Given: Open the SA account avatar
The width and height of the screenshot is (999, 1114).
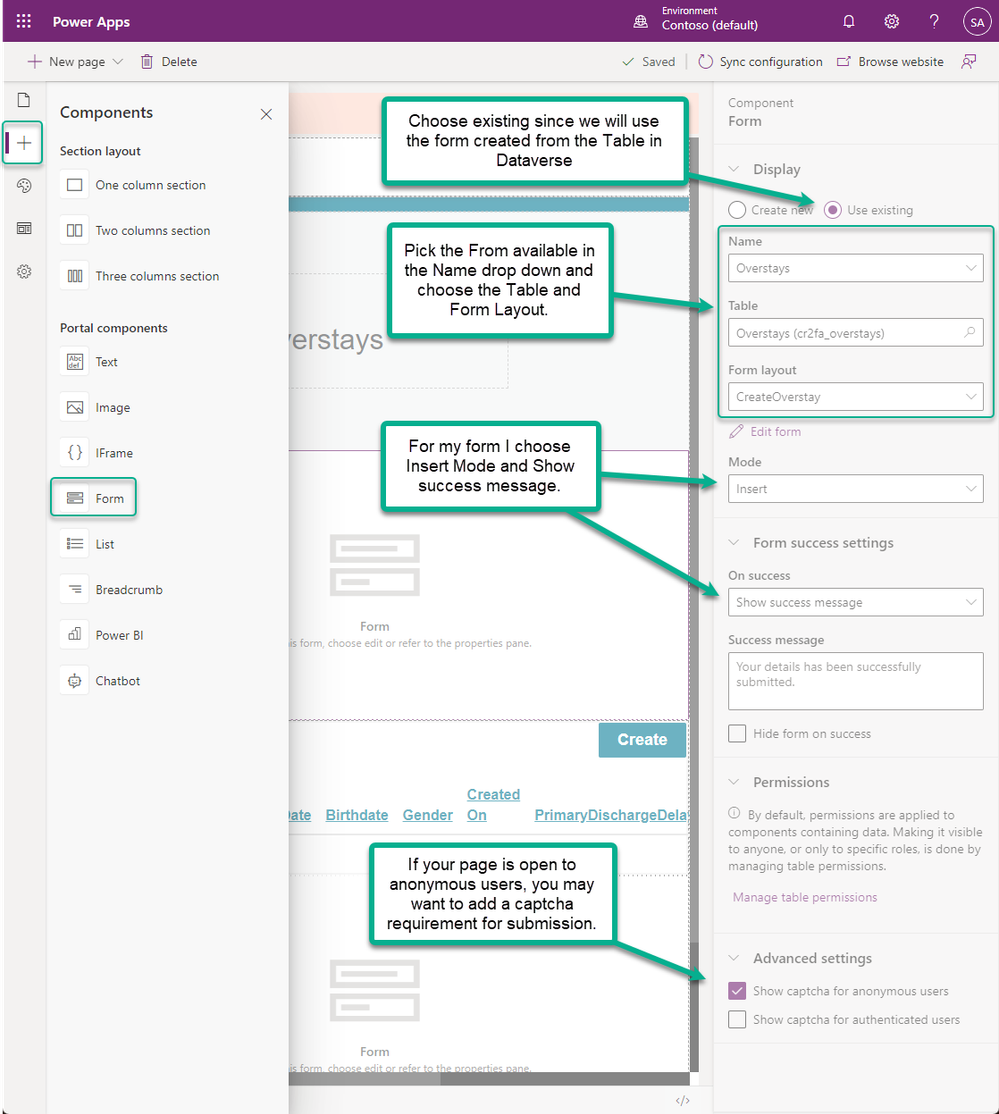Looking at the screenshot, I should (x=977, y=22).
